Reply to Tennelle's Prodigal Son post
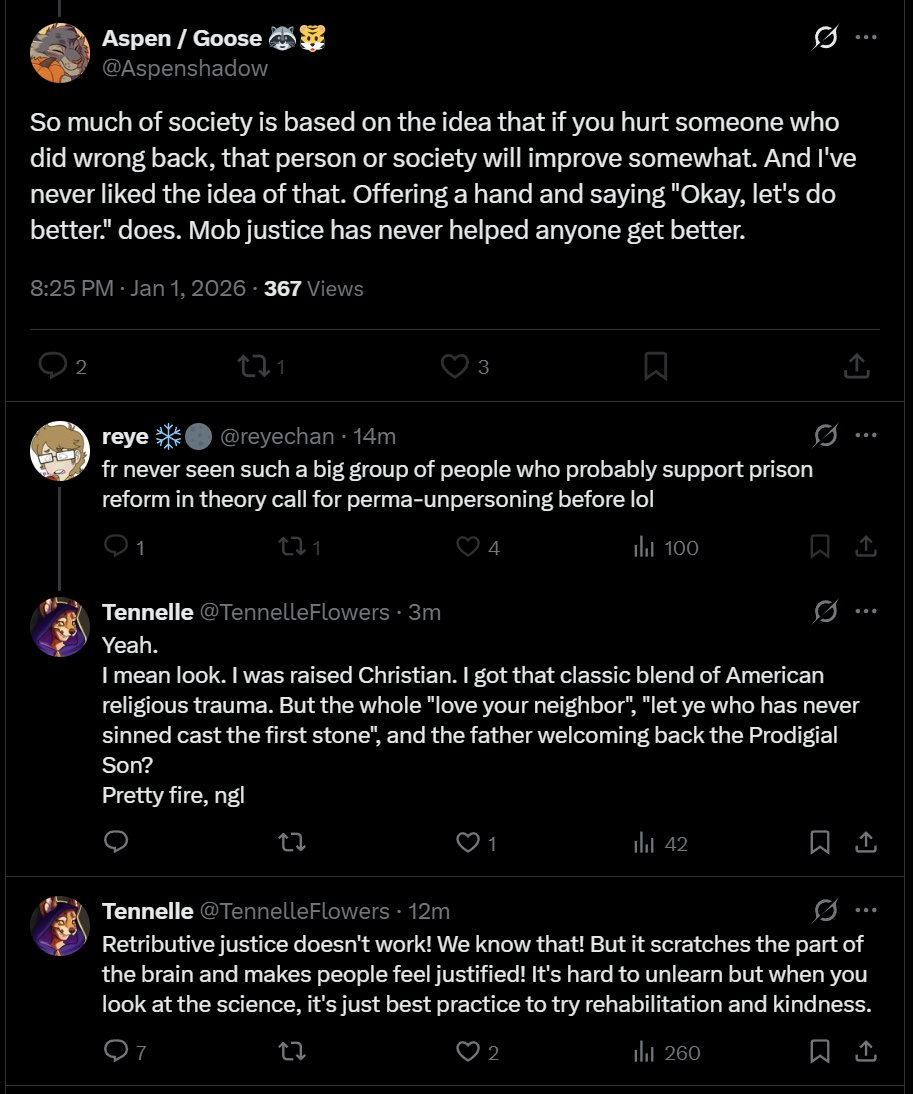Screen dimensions: 913x1094 116,843
